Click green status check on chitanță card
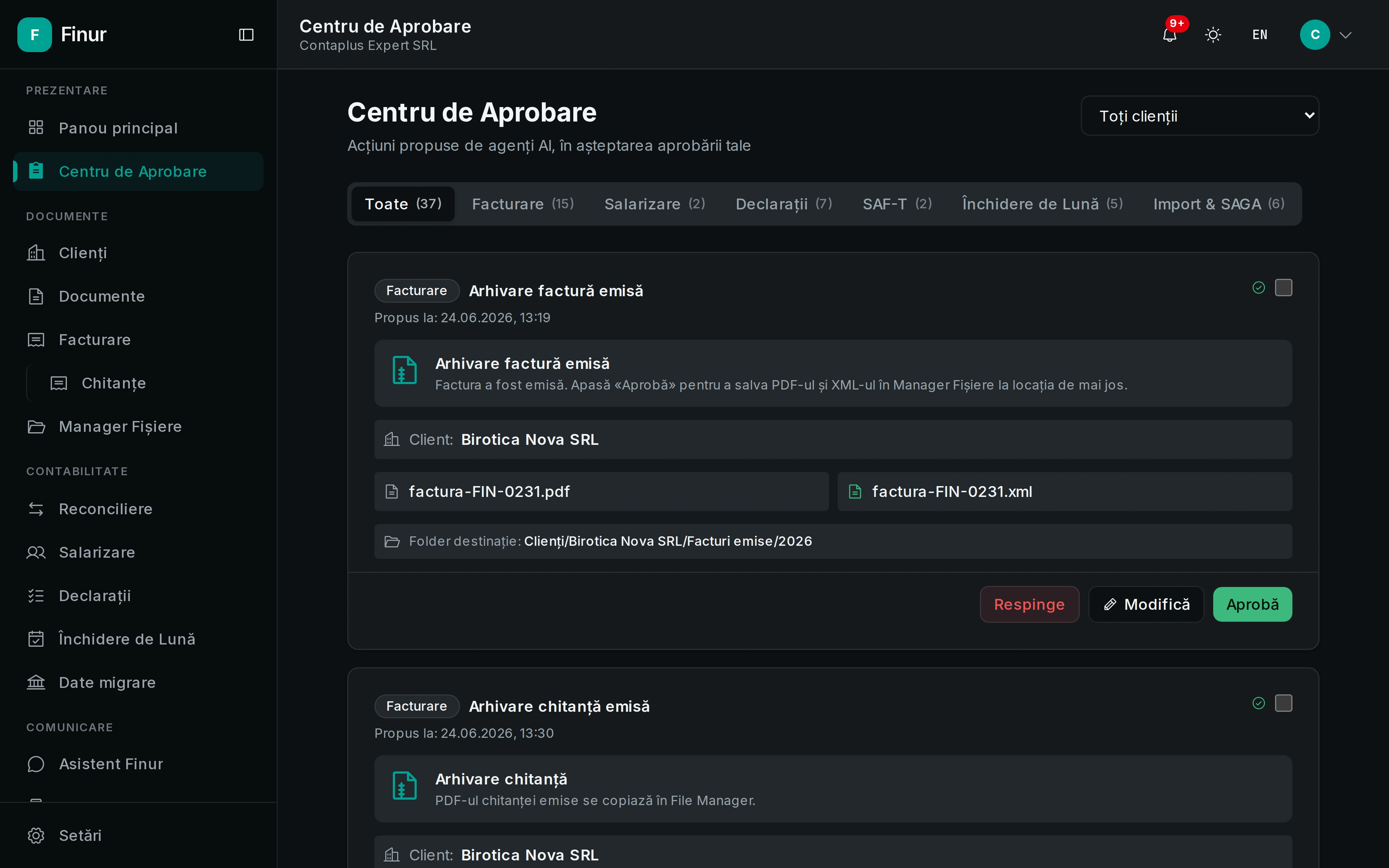1389x868 pixels. point(1259,703)
